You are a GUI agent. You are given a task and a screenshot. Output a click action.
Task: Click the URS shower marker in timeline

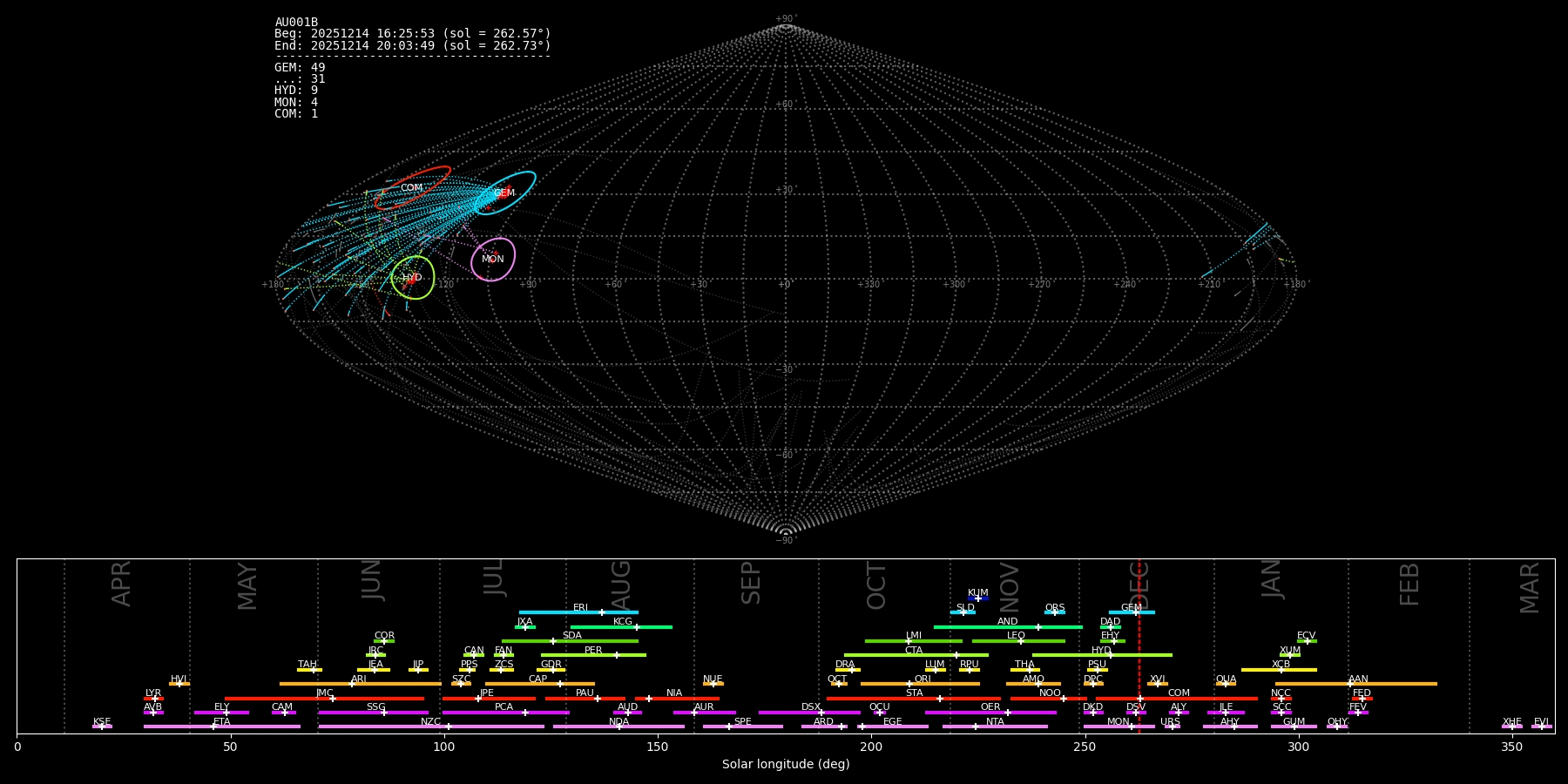tap(1172, 727)
